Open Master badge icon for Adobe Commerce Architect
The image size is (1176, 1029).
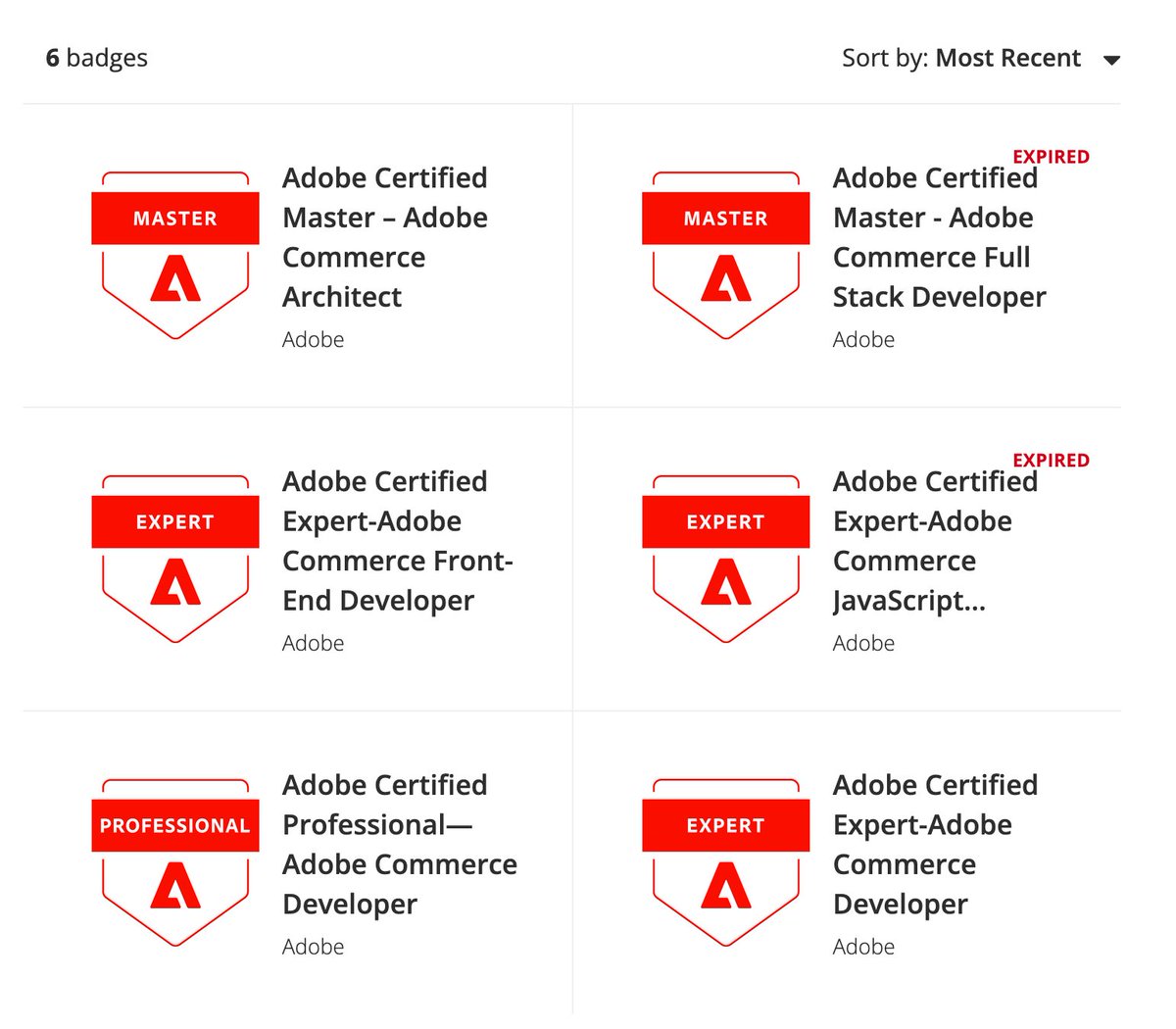[175, 255]
